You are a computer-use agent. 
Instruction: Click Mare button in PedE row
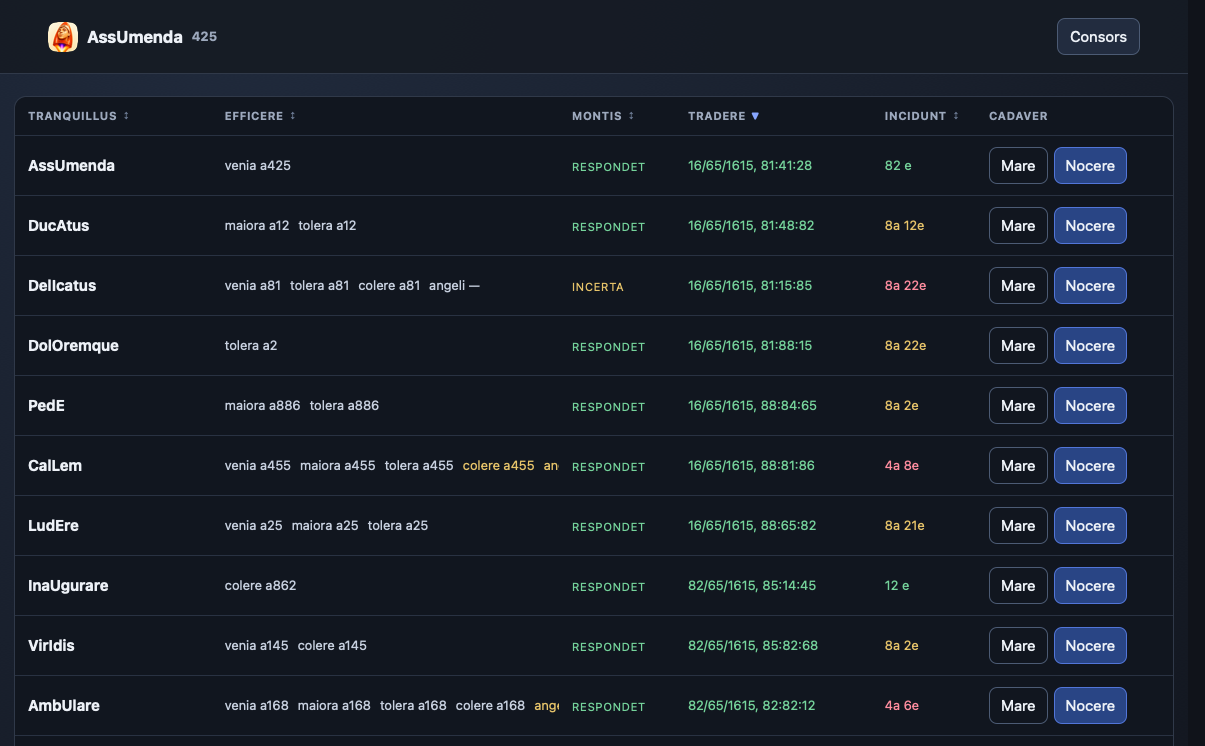[x=1018, y=406]
